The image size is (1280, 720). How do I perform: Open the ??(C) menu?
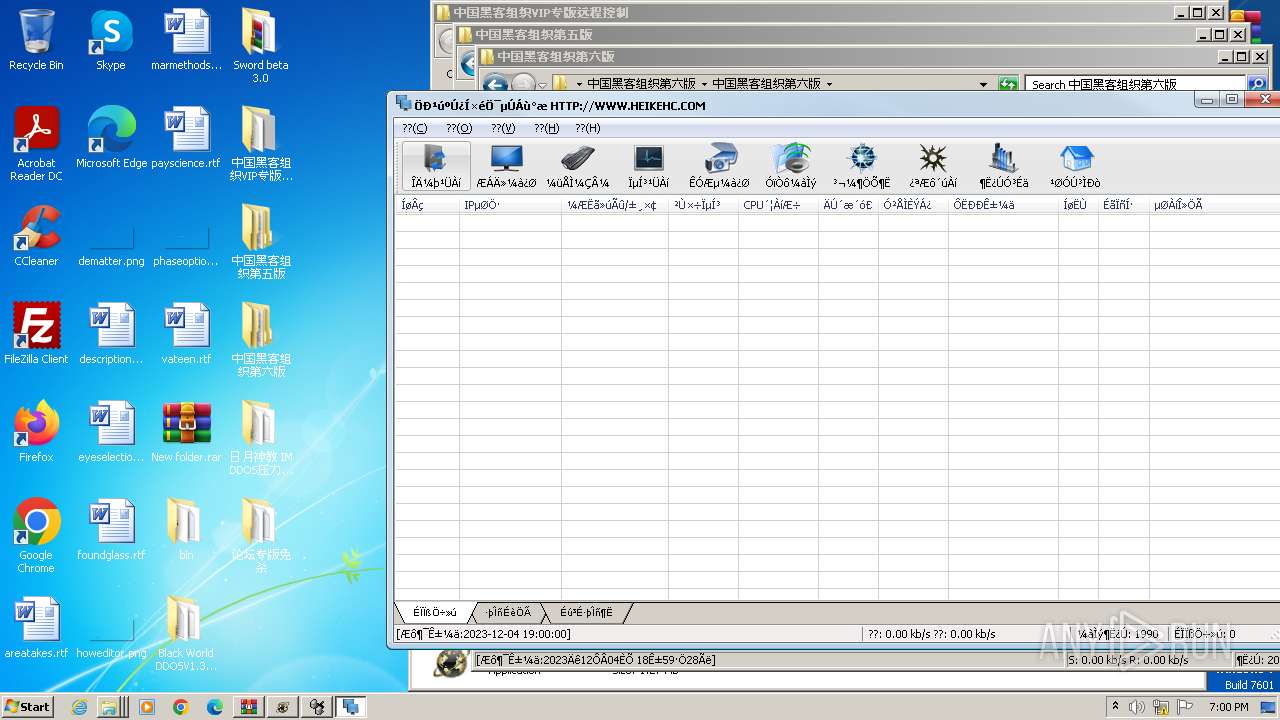pyautogui.click(x=414, y=128)
